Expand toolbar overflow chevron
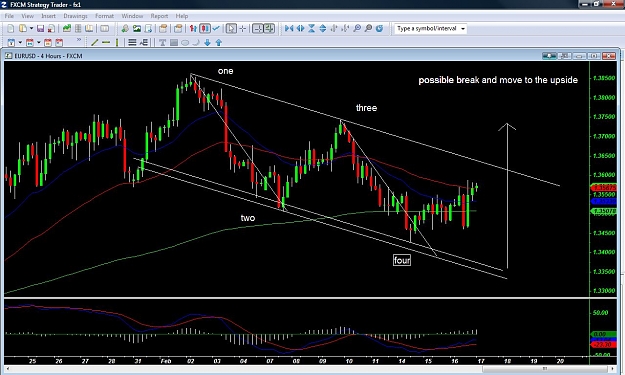625x375 pixels. point(79,40)
